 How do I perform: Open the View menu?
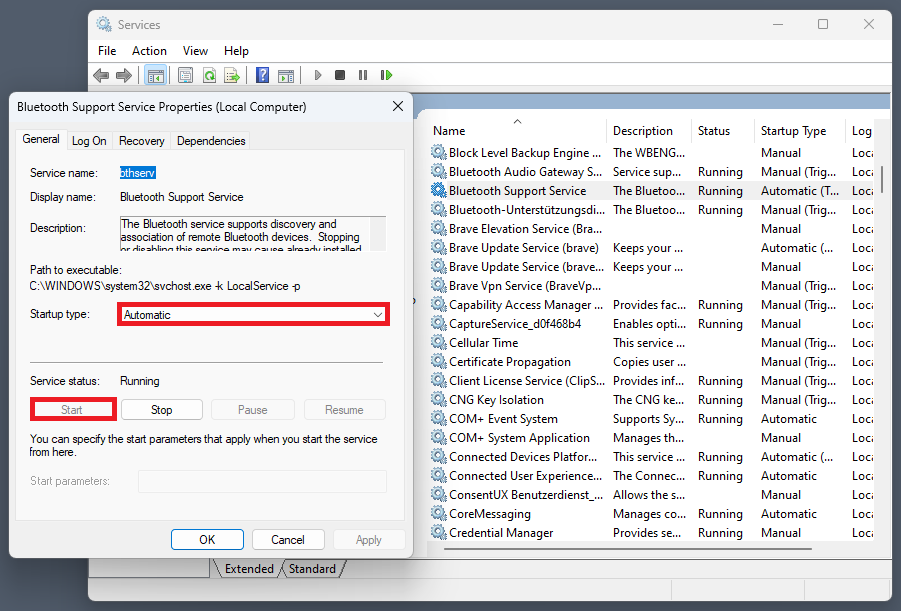click(195, 51)
